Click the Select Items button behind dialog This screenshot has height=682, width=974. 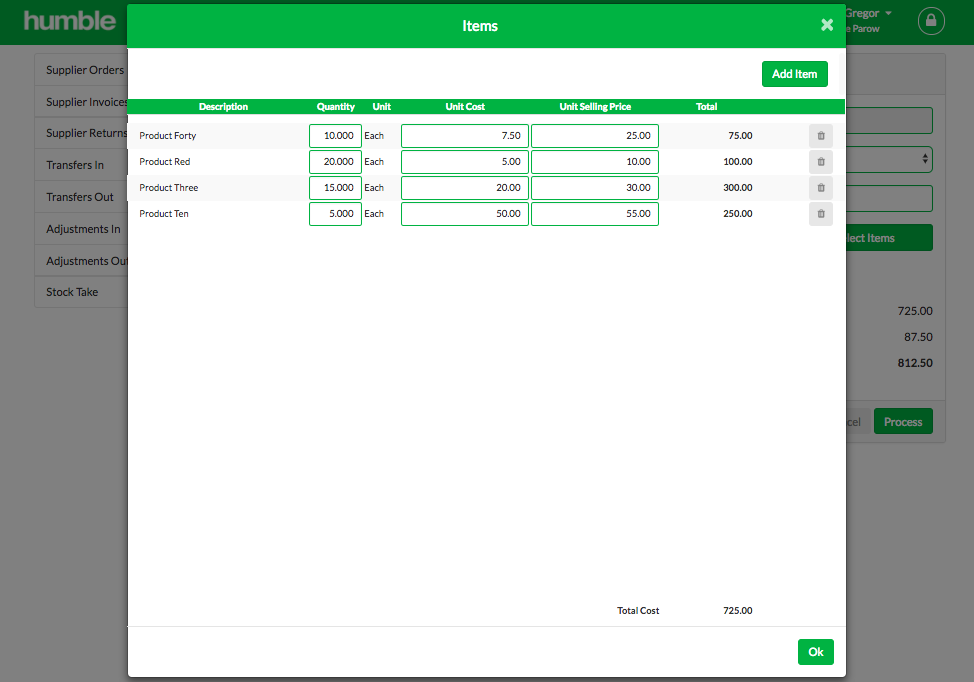(890, 238)
